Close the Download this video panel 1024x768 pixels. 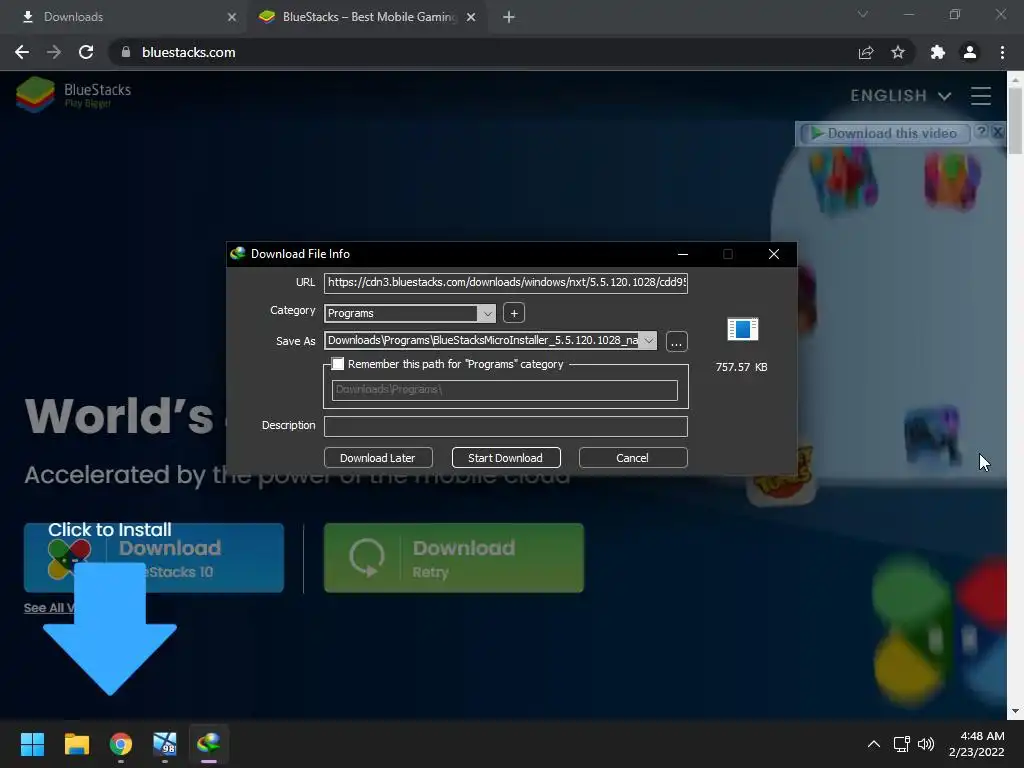tap(998, 131)
